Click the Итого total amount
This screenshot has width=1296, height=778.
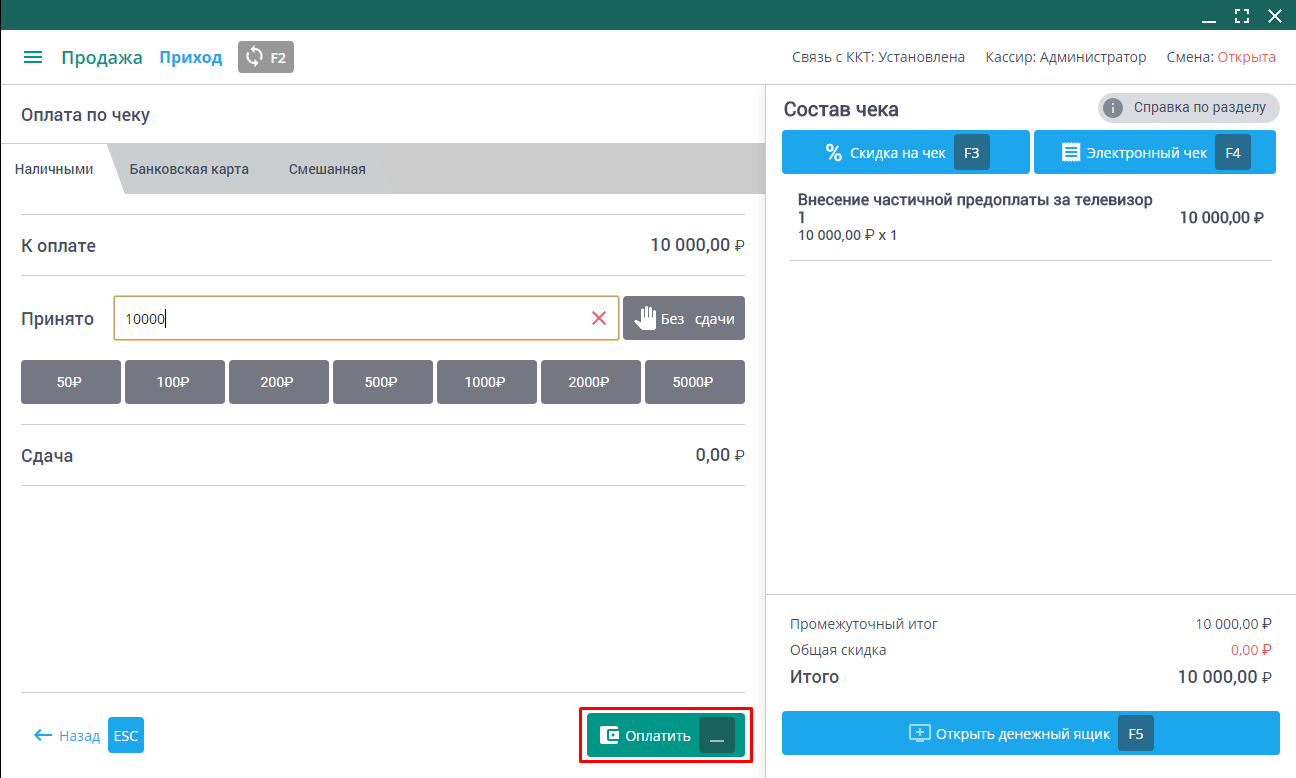[1224, 677]
